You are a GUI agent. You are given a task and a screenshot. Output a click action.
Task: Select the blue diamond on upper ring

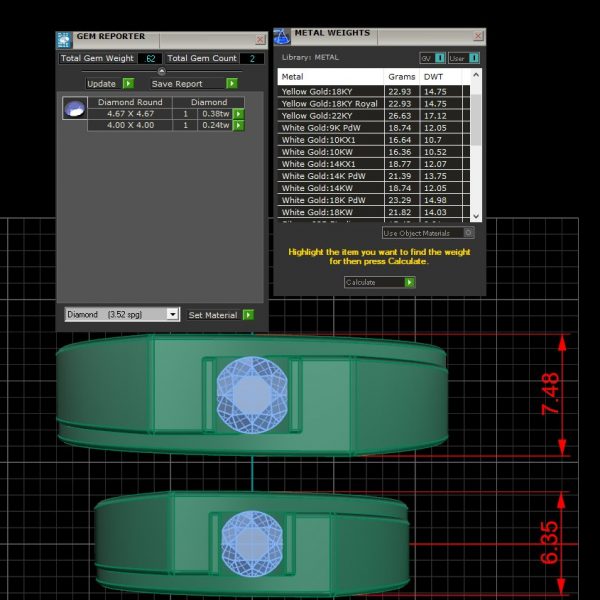[x=252, y=395]
